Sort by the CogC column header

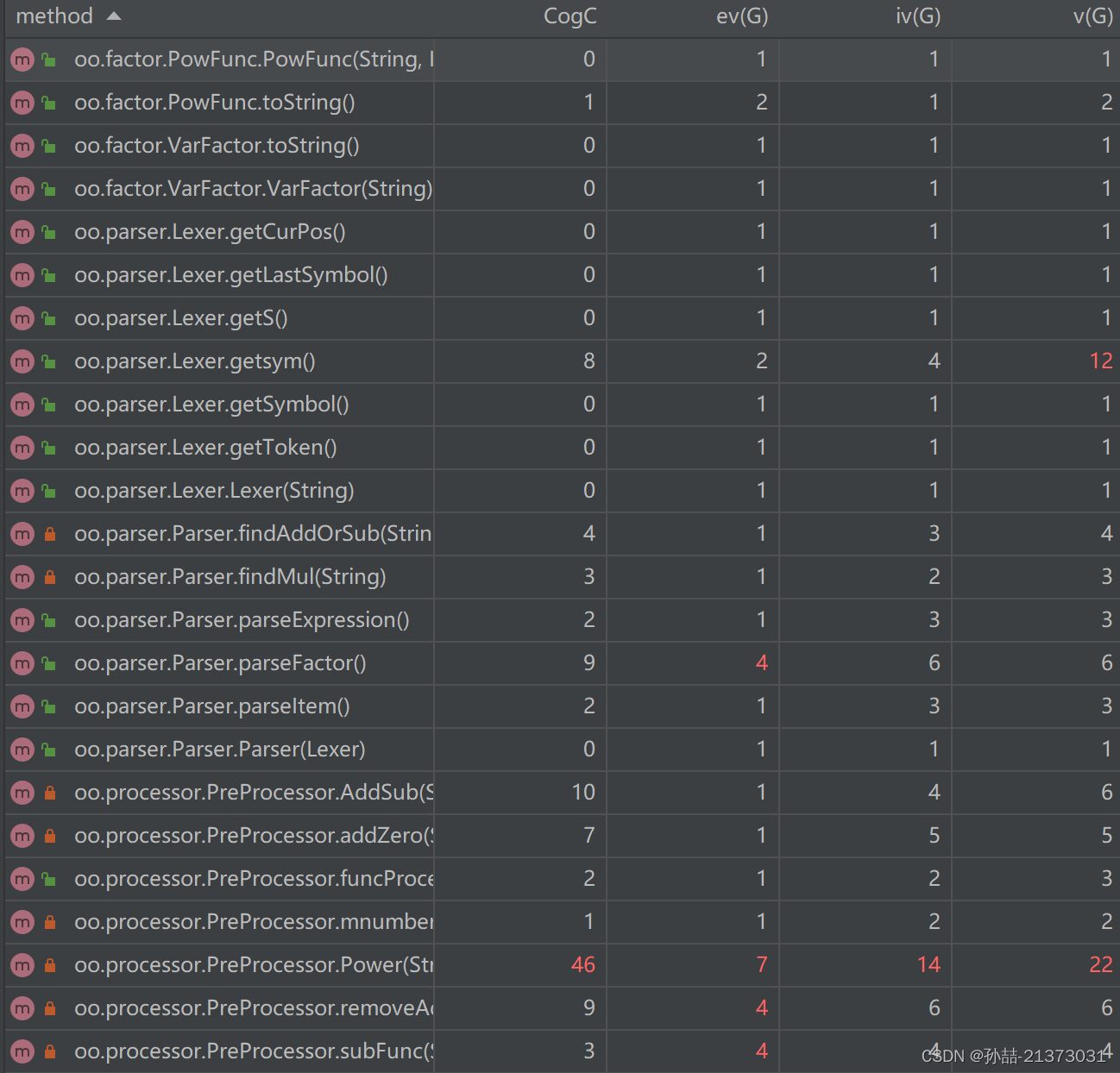(x=569, y=16)
